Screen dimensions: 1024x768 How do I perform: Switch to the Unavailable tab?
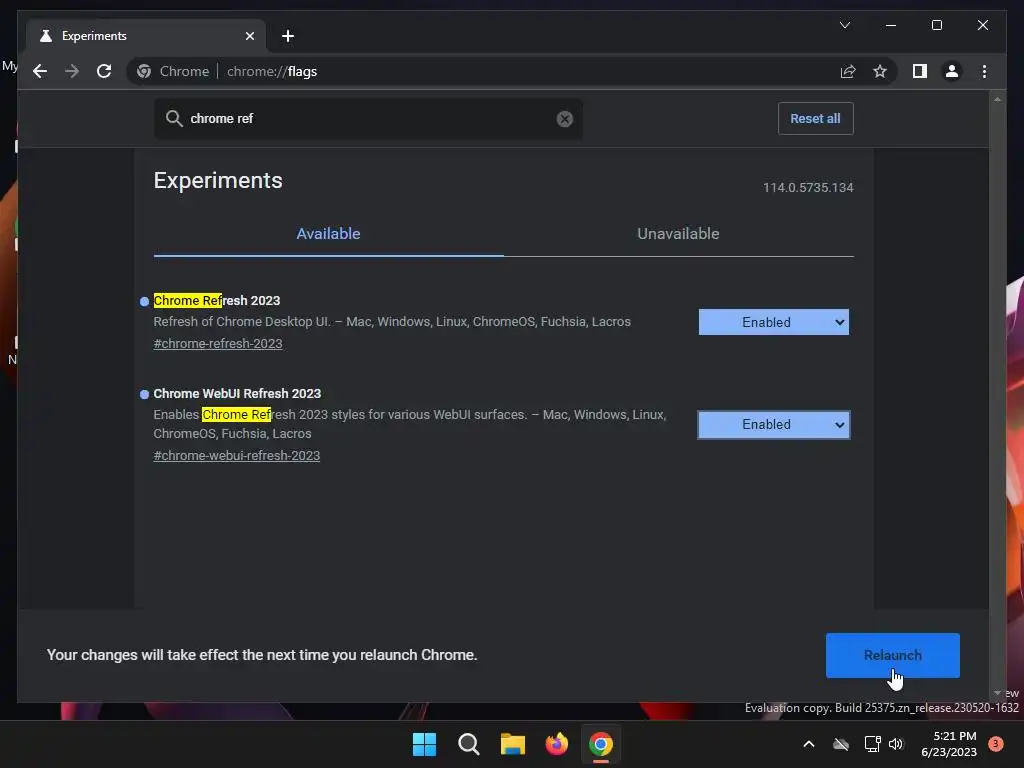(x=678, y=233)
